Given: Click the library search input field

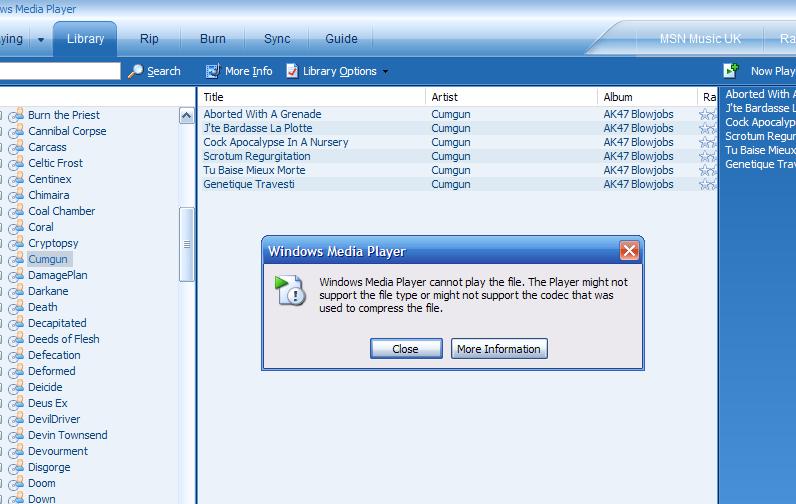Looking at the screenshot, I should (x=60, y=71).
